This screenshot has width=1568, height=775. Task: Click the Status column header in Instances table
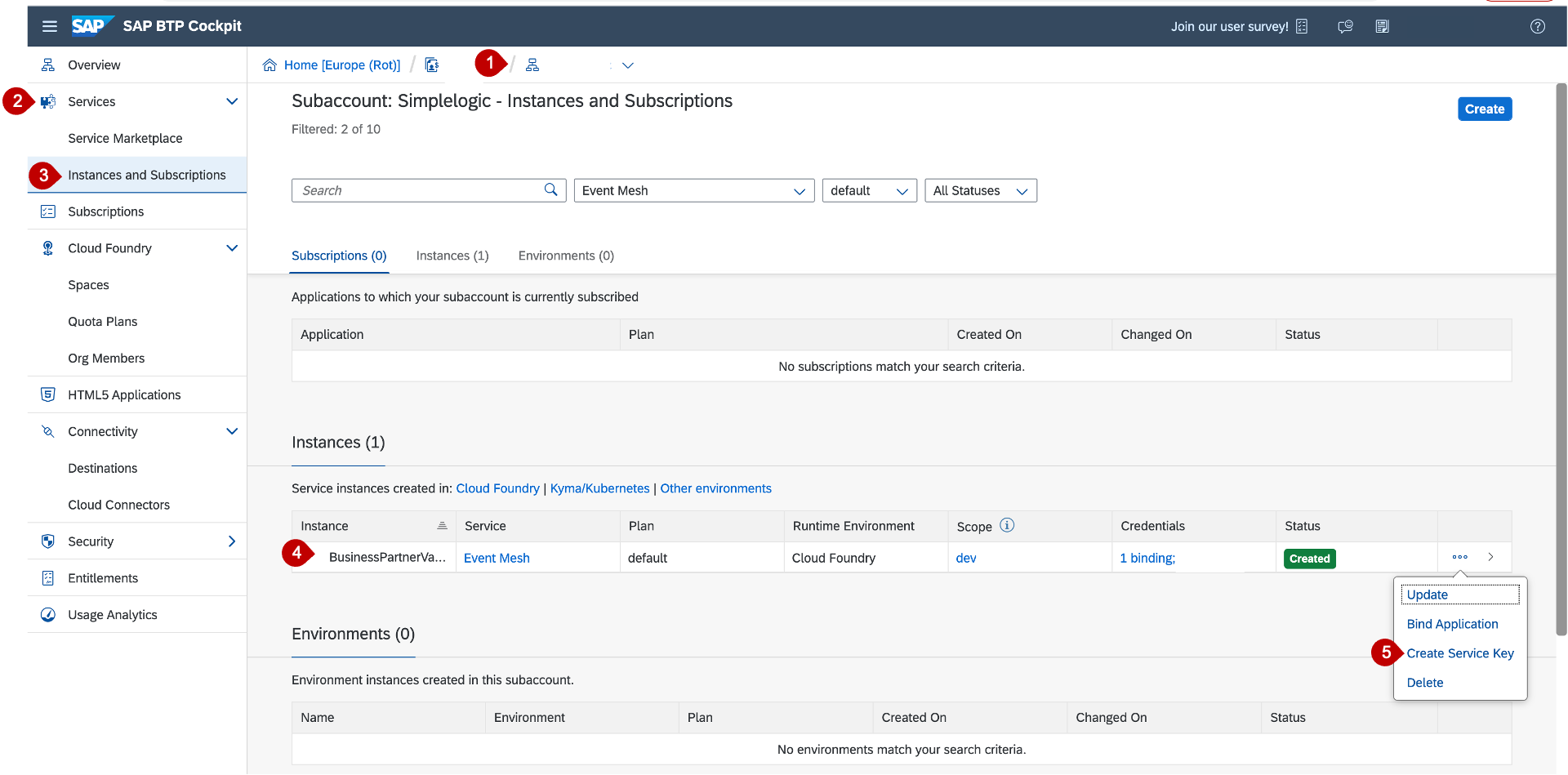(1302, 526)
